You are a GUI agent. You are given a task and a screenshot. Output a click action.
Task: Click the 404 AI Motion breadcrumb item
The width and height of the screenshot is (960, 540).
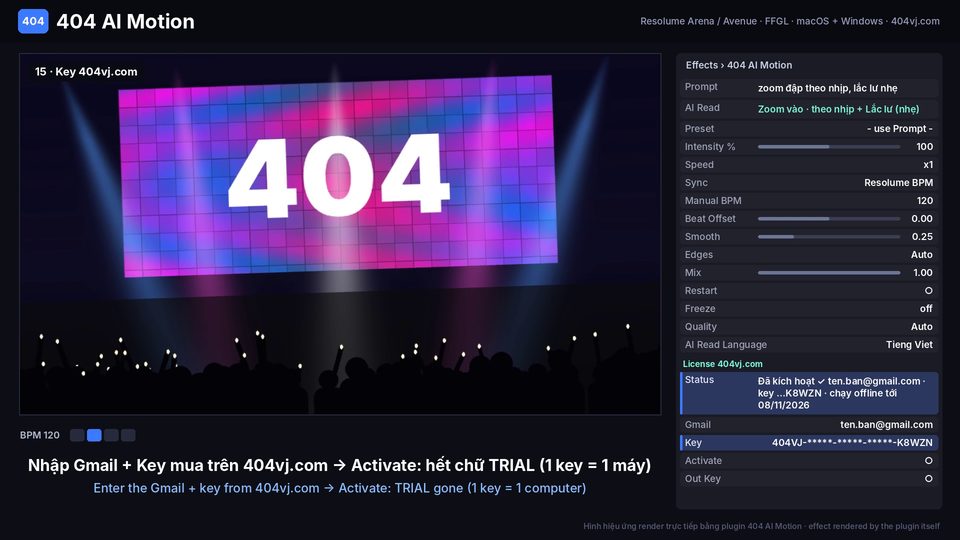tap(759, 65)
